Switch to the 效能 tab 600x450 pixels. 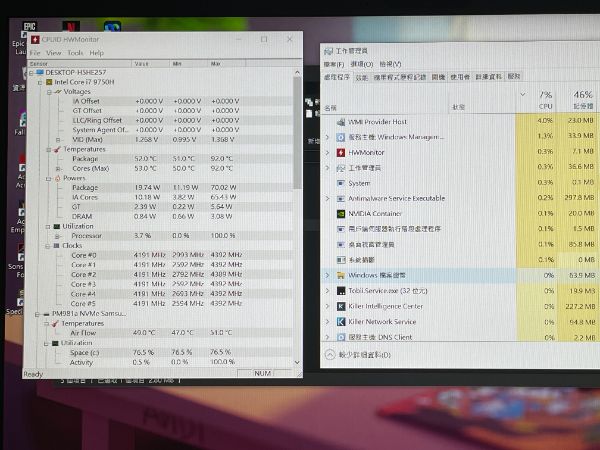coord(362,77)
